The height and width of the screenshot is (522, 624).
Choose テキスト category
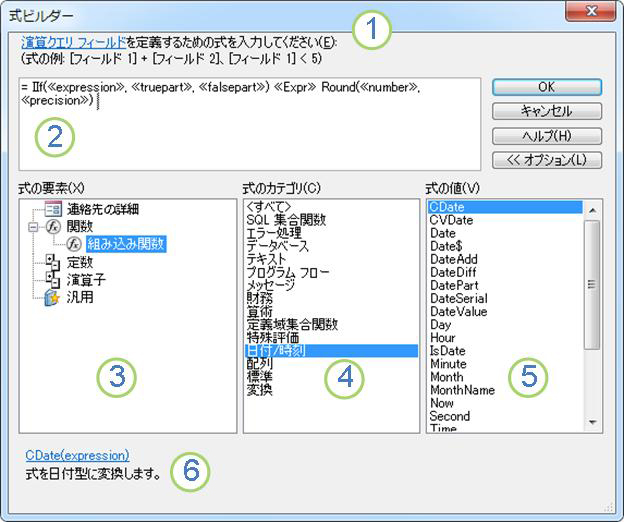[x=331, y=259]
